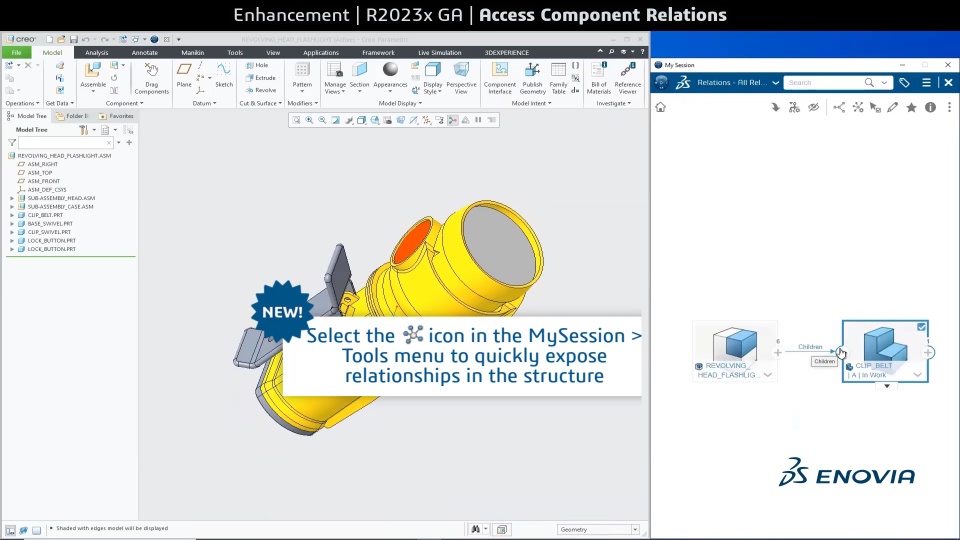Expand SUB-ASSEMBLY_CASE.ASM in model tree
The image size is (960, 540).
point(12,207)
